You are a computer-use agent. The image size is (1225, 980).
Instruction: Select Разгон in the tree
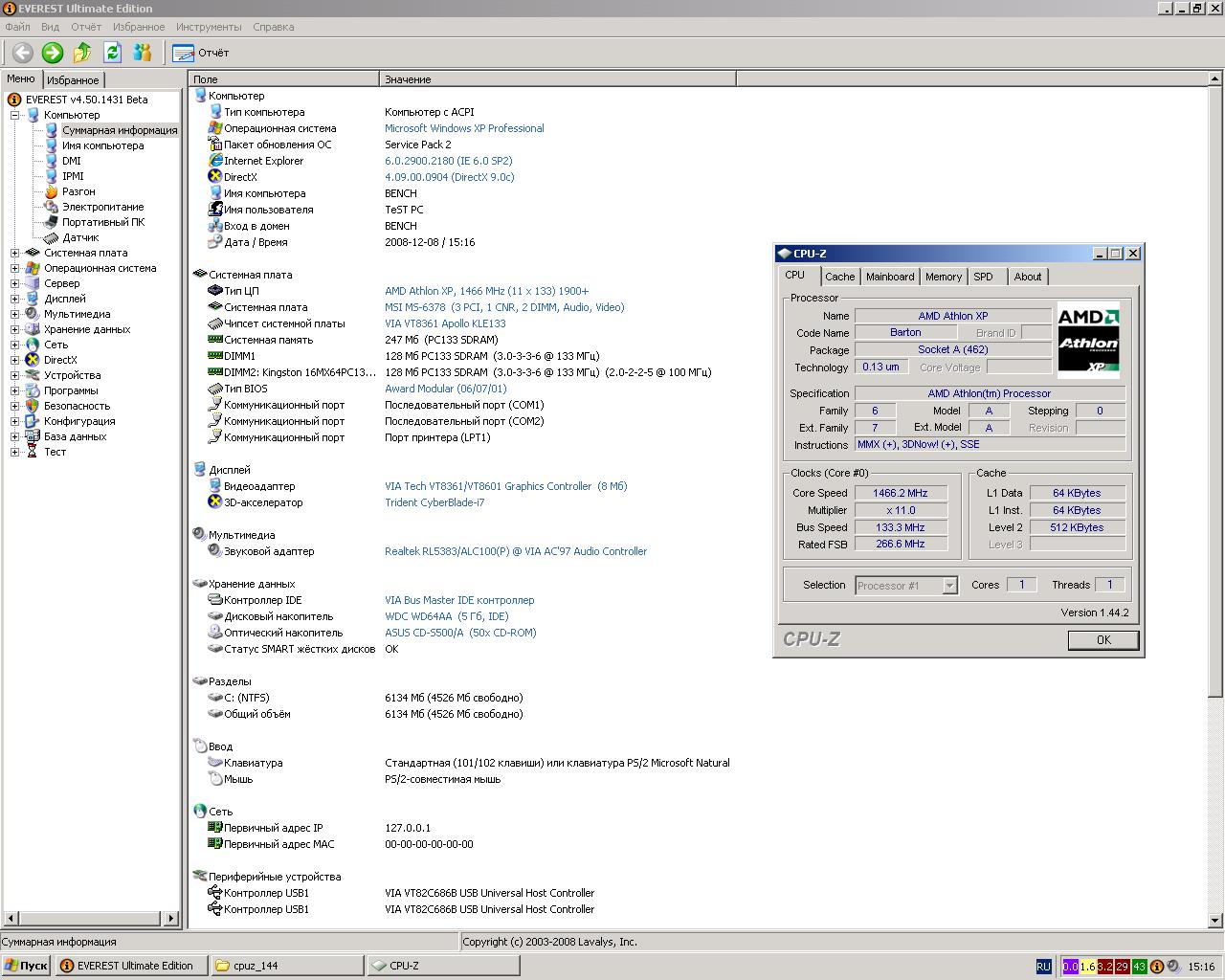pyautogui.click(x=78, y=191)
